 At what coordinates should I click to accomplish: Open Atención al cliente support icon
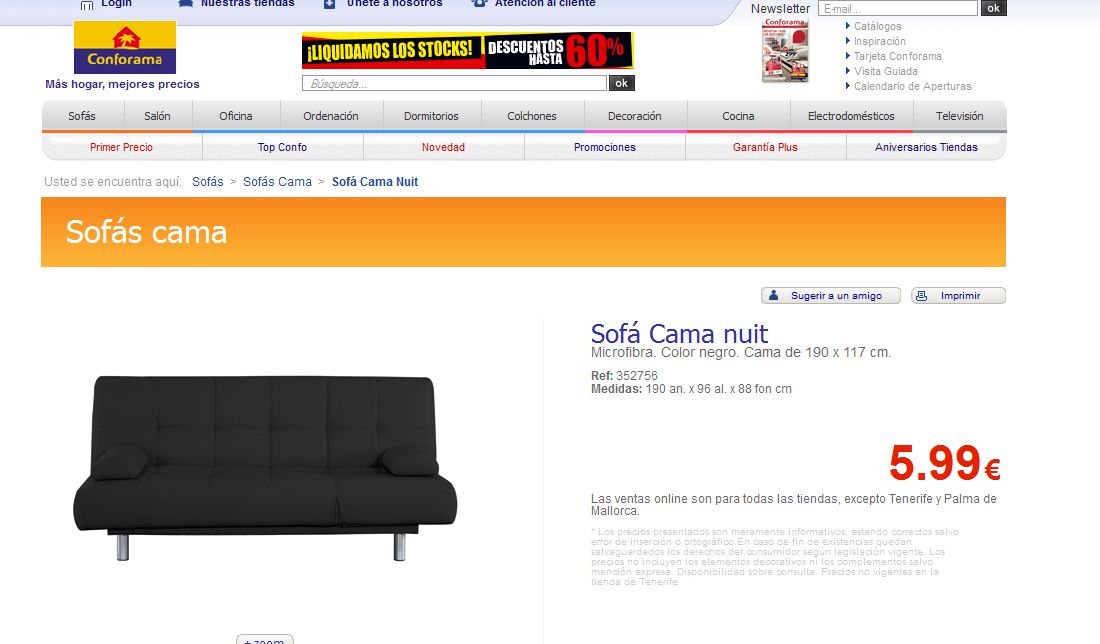pos(479,4)
